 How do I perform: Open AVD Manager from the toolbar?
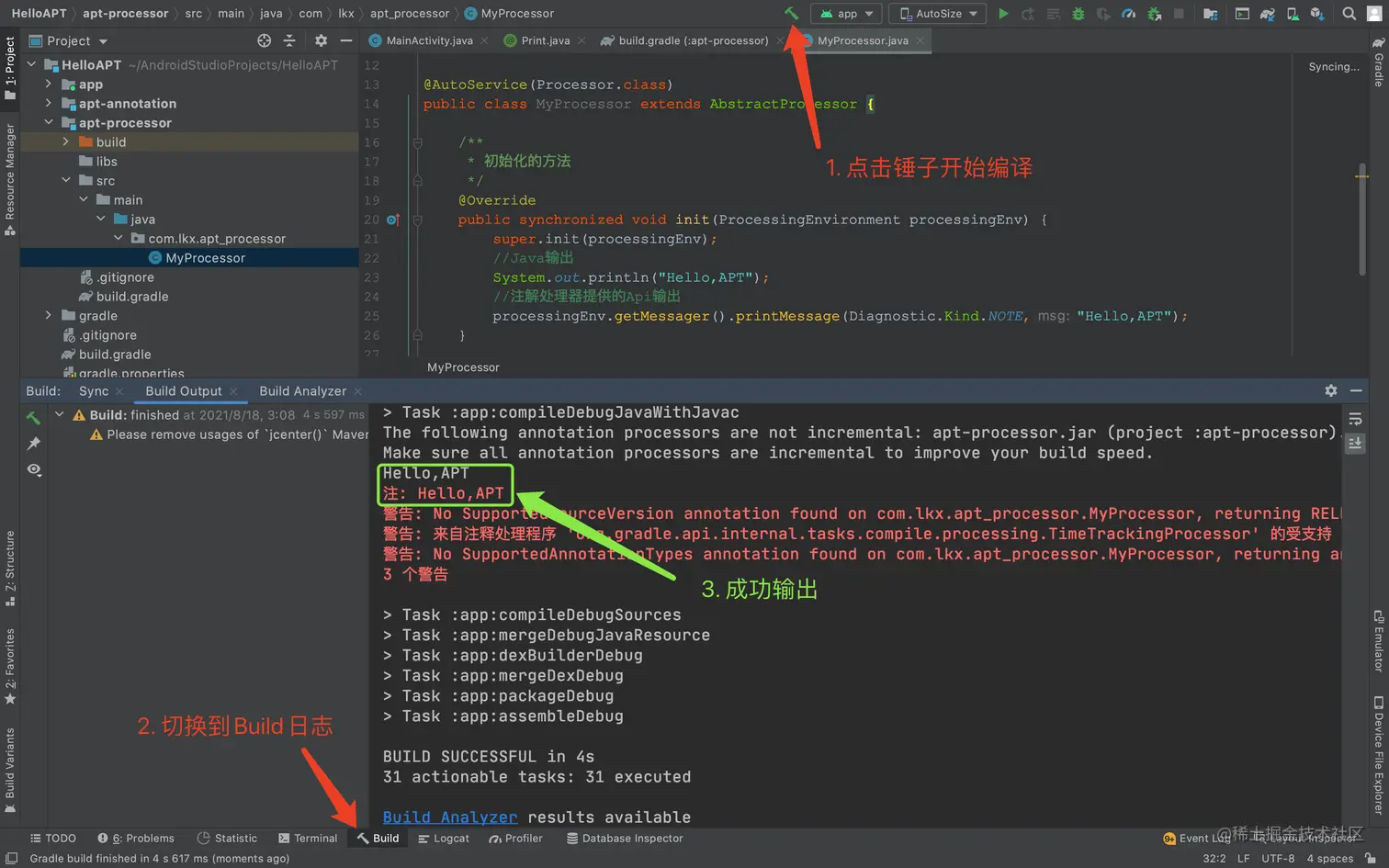(1293, 14)
